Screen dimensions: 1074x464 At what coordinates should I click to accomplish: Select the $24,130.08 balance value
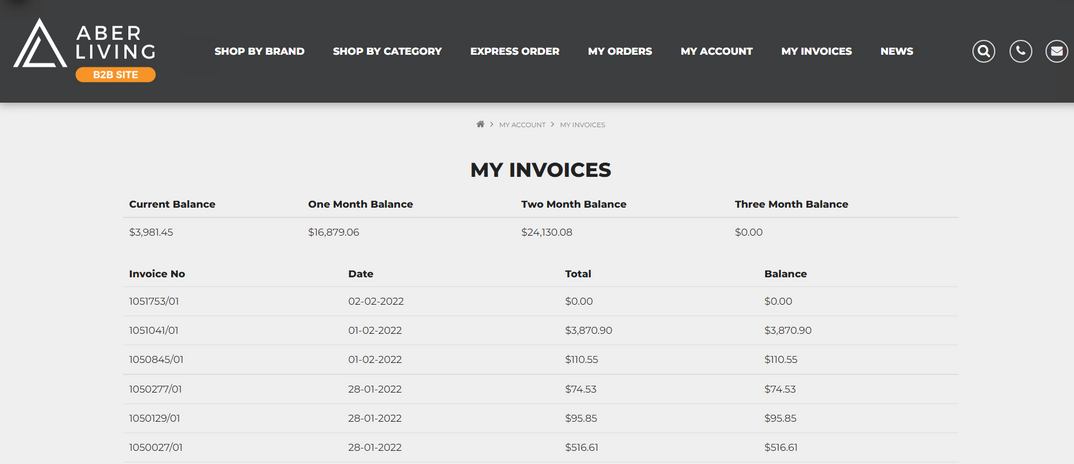point(547,232)
